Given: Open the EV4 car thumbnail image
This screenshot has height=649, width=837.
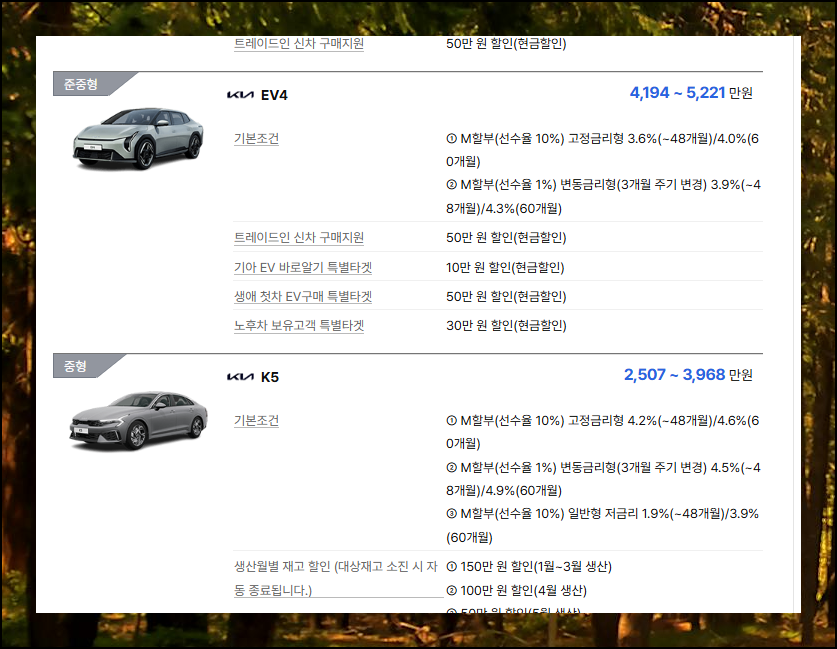Looking at the screenshot, I should pos(138,138).
